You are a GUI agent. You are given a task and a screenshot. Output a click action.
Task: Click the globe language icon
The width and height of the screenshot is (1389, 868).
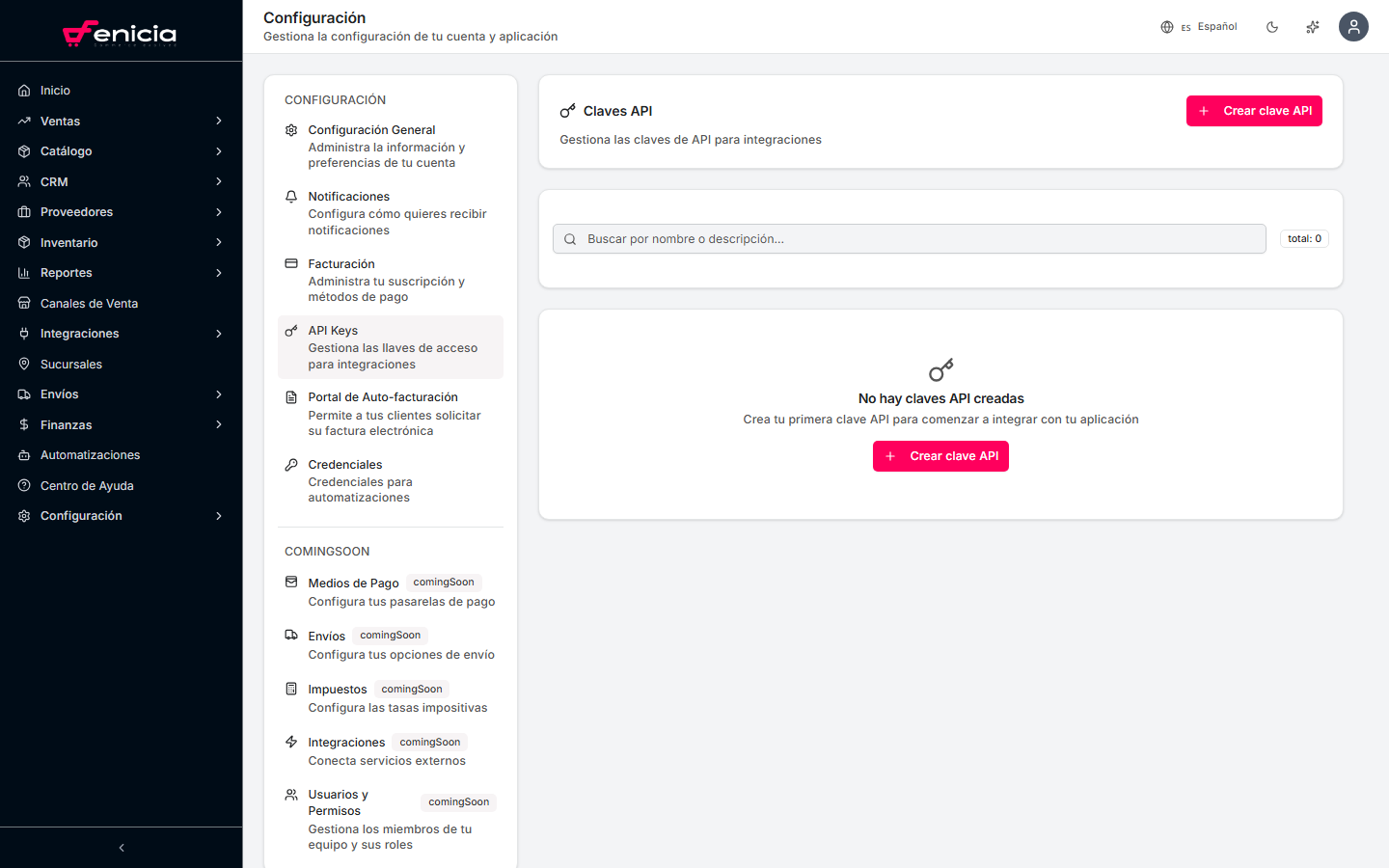point(1166,27)
